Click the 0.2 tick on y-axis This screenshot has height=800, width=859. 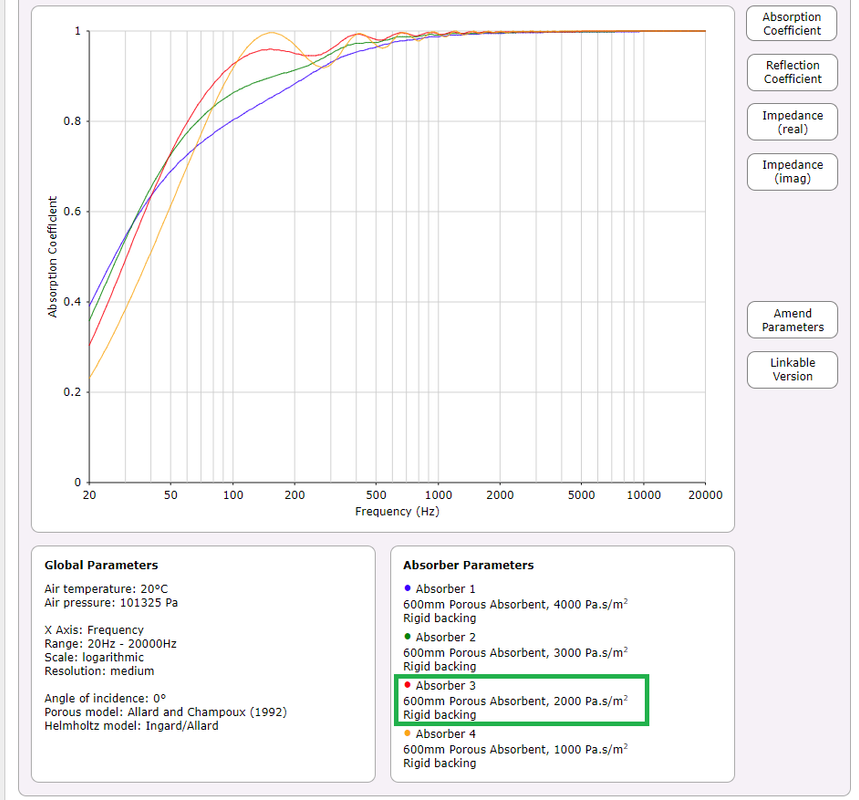point(72,392)
